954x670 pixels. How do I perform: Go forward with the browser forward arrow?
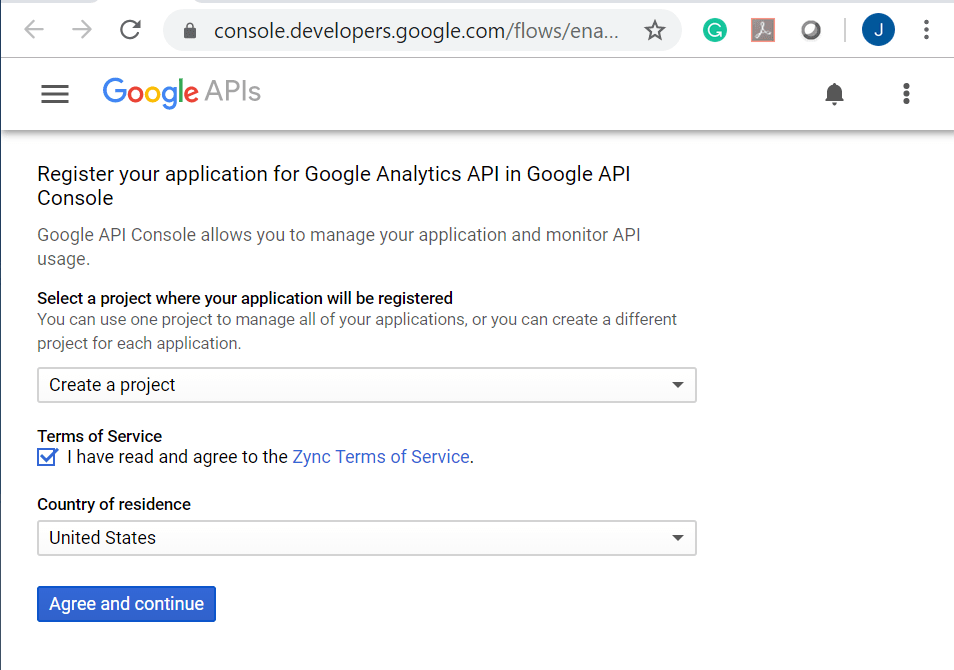click(x=82, y=29)
